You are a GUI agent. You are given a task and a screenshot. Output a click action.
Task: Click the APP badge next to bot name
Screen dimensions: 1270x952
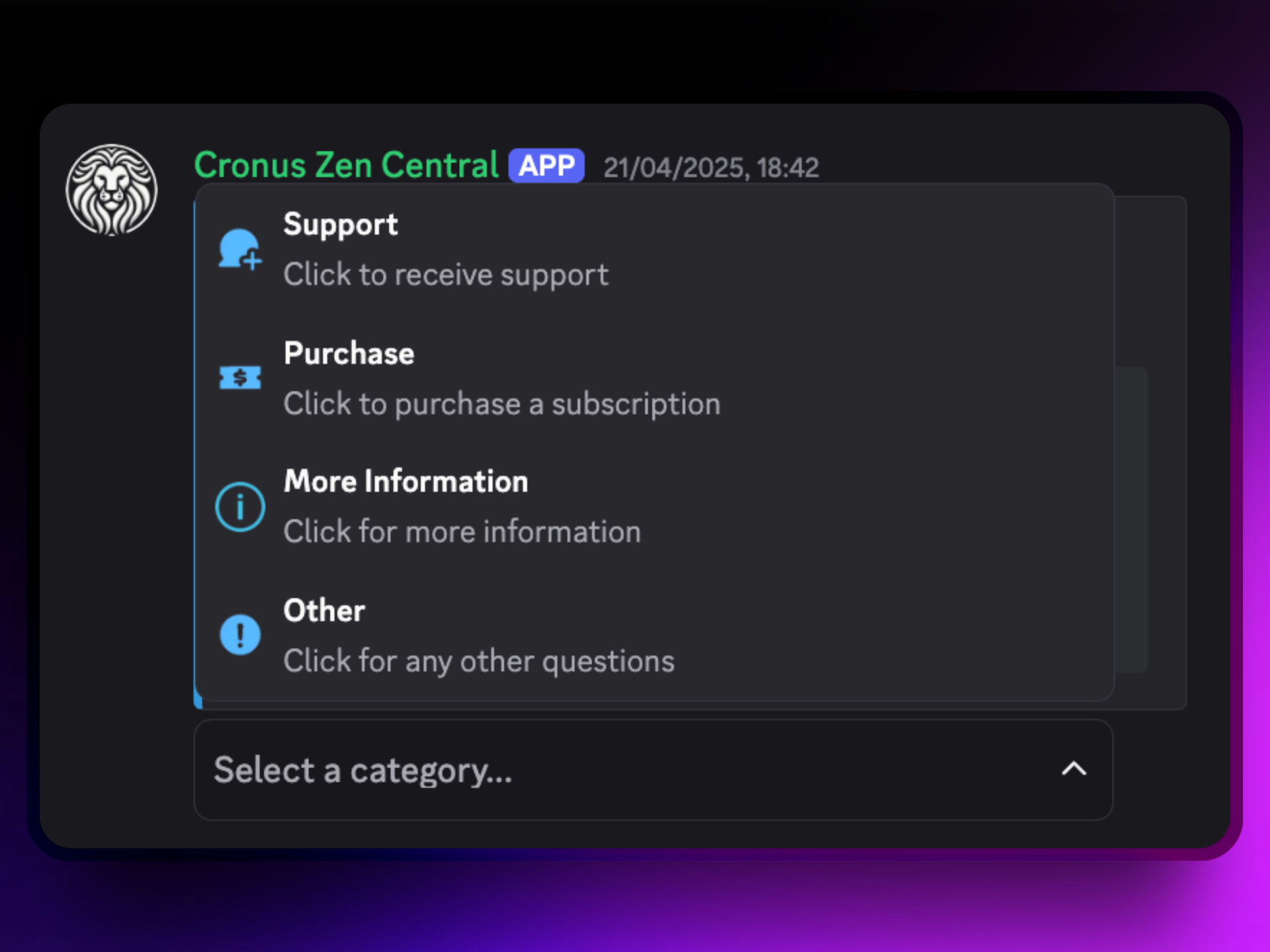(546, 165)
